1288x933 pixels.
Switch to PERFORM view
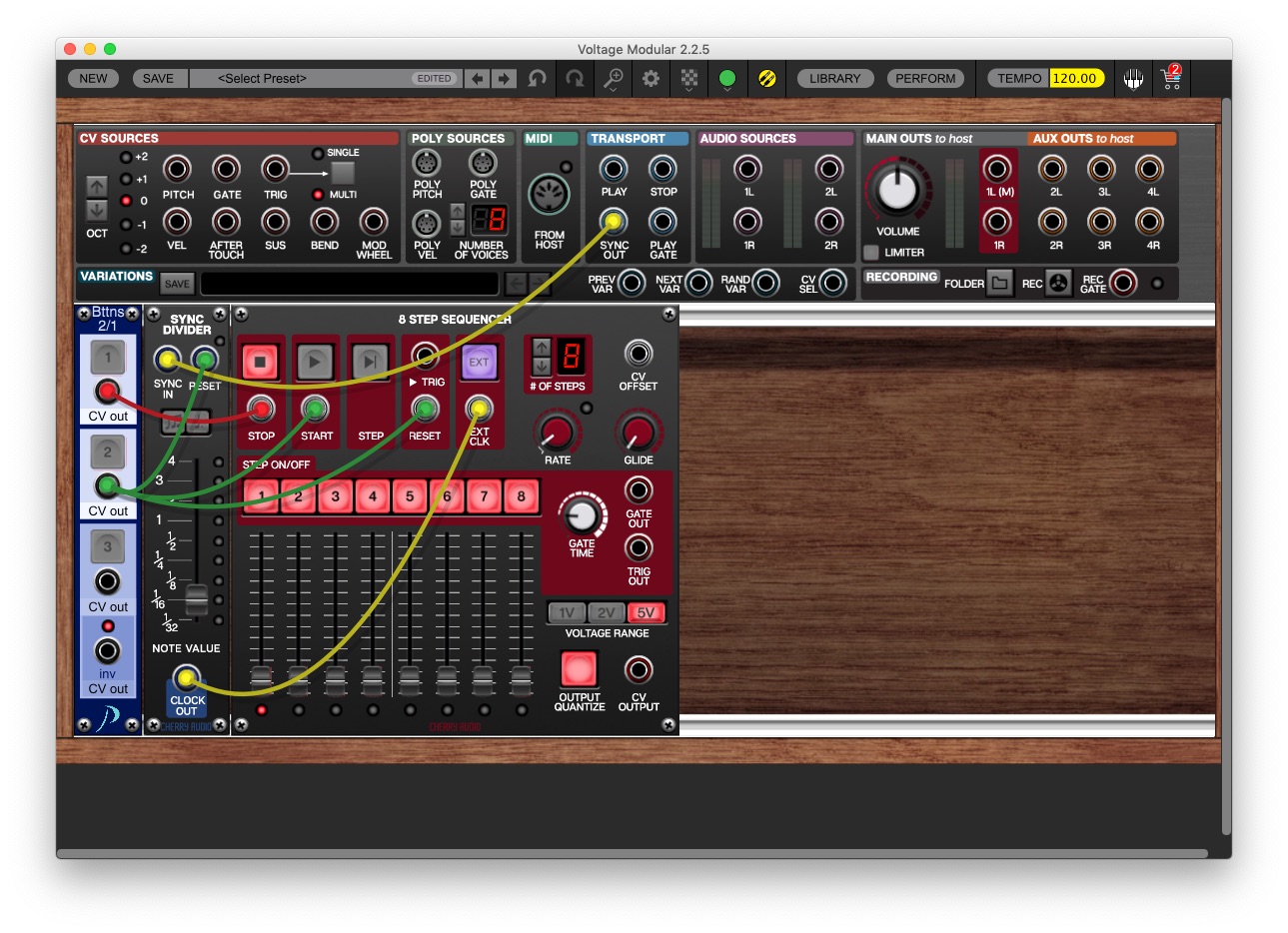click(925, 78)
